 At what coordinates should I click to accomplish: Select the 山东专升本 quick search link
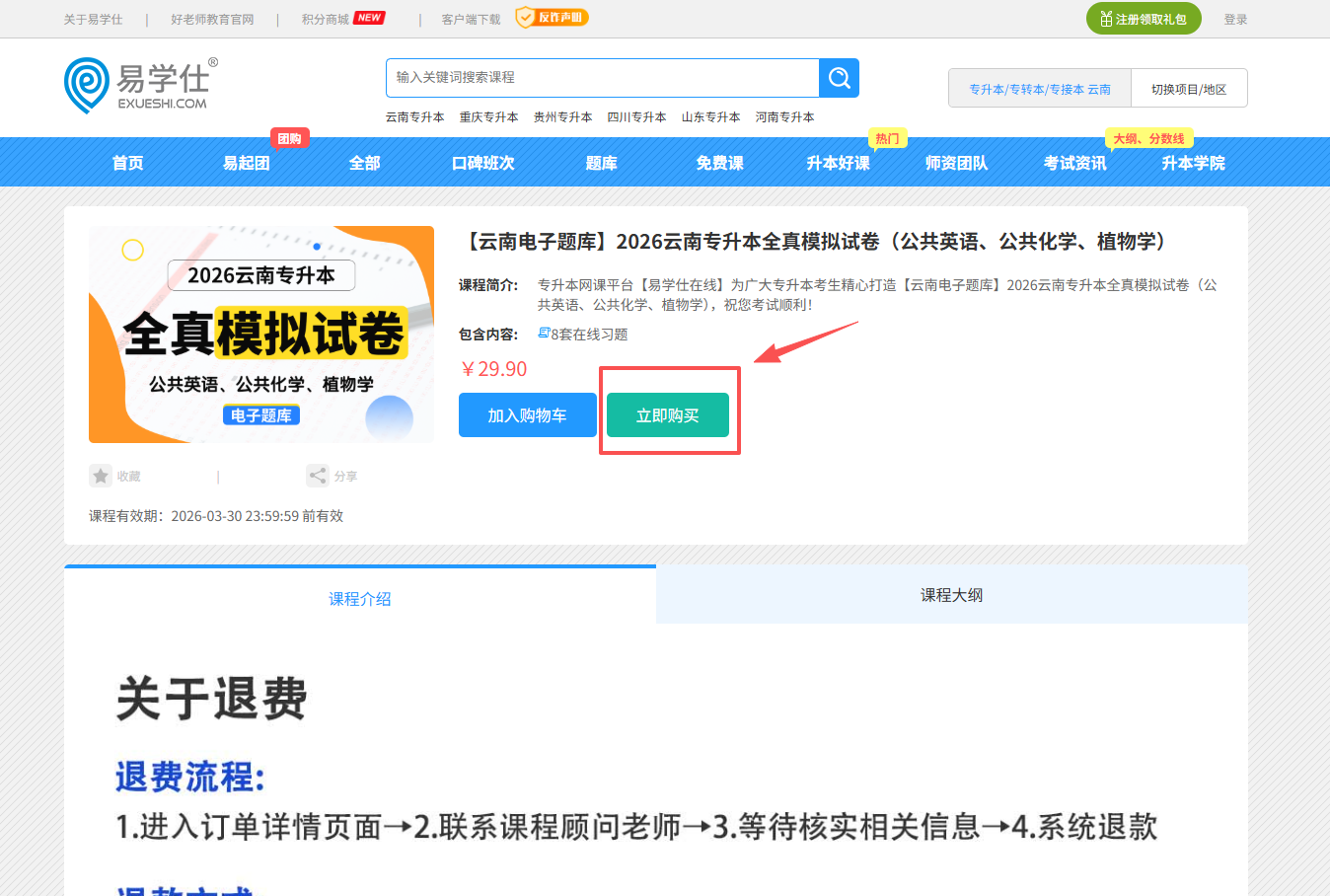point(711,117)
